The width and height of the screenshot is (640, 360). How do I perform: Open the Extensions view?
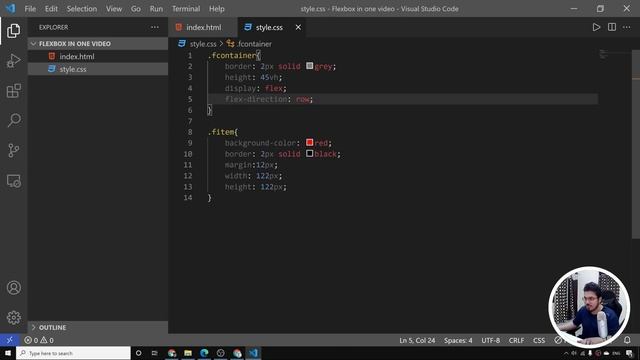(13, 91)
